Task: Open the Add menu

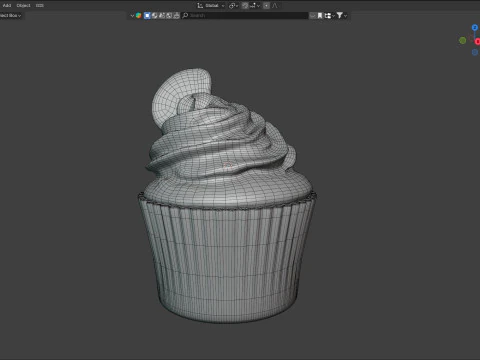Action: pyautogui.click(x=7, y=5)
